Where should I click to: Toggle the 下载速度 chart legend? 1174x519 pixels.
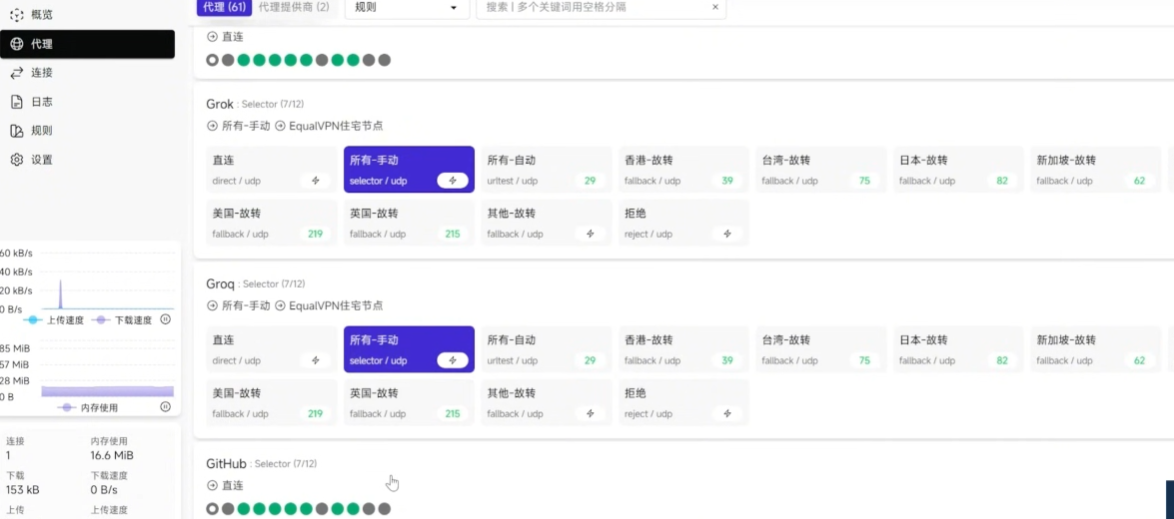pos(121,320)
